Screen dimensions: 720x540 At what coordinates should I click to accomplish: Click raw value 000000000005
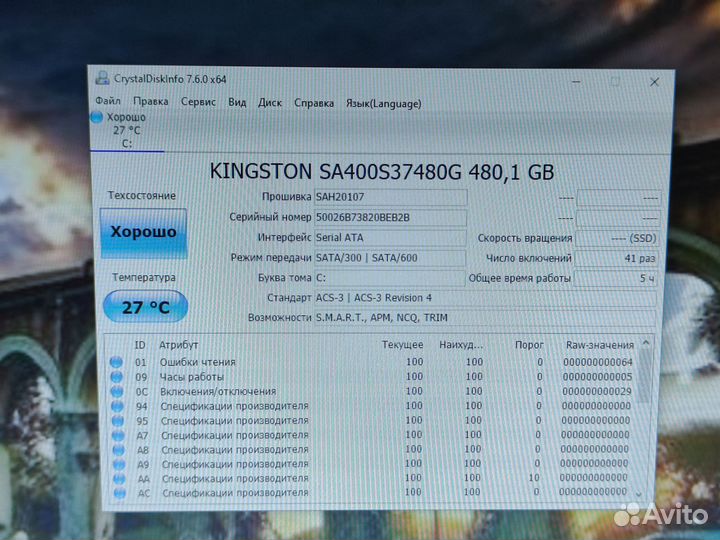(x=597, y=377)
